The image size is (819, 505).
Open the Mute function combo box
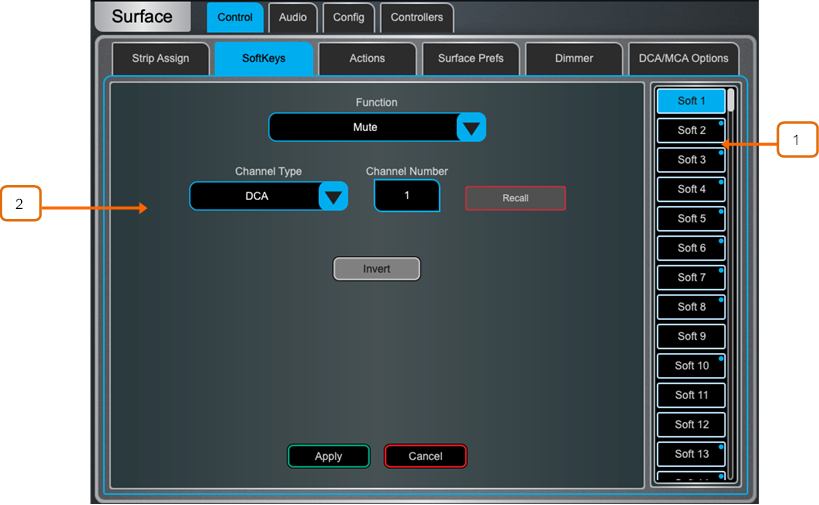(x=364, y=128)
